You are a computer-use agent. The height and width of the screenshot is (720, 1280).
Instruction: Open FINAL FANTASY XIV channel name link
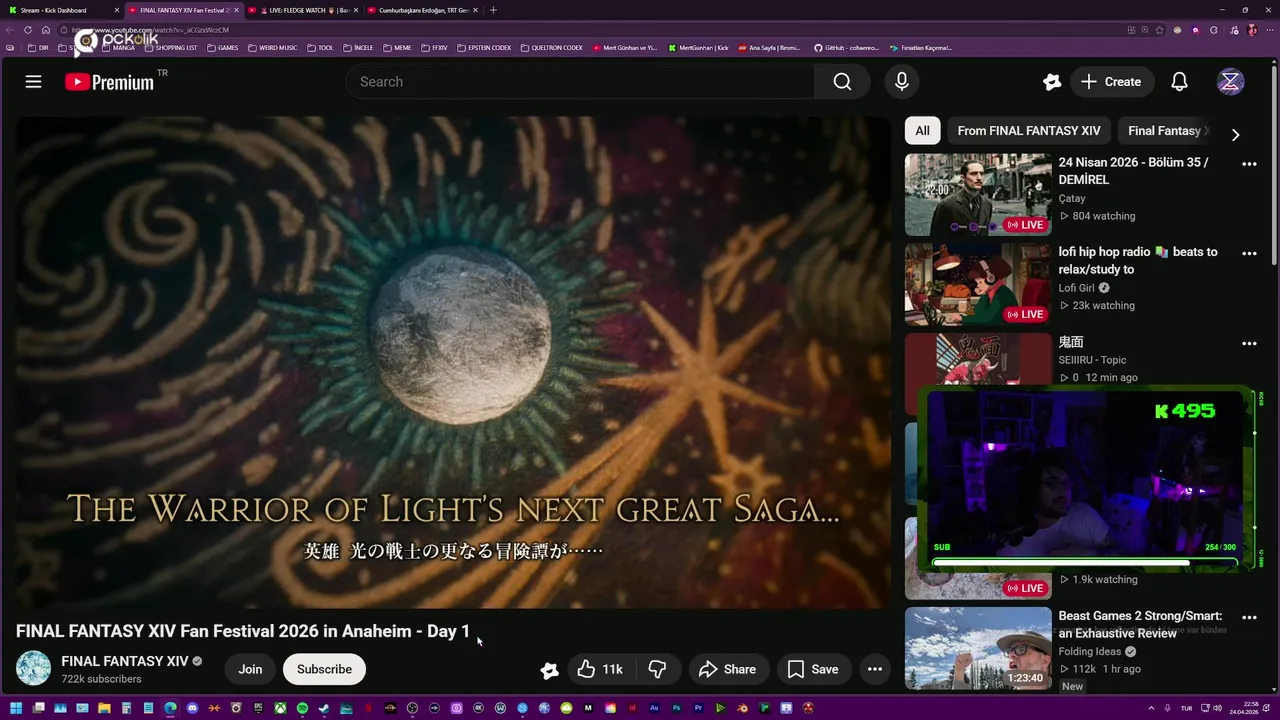(x=125, y=661)
